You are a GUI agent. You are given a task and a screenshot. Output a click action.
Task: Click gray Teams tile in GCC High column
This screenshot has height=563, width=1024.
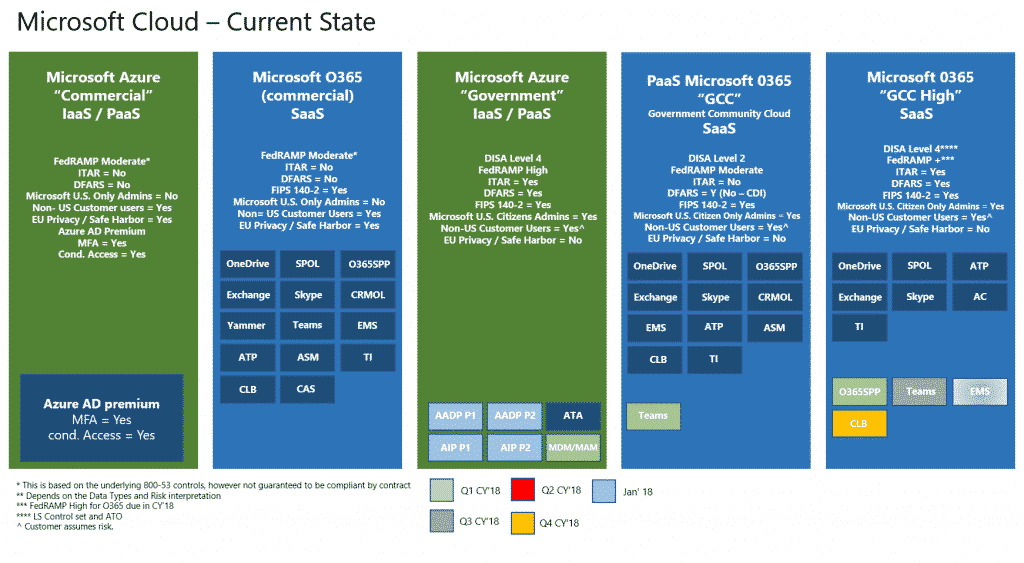(920, 392)
